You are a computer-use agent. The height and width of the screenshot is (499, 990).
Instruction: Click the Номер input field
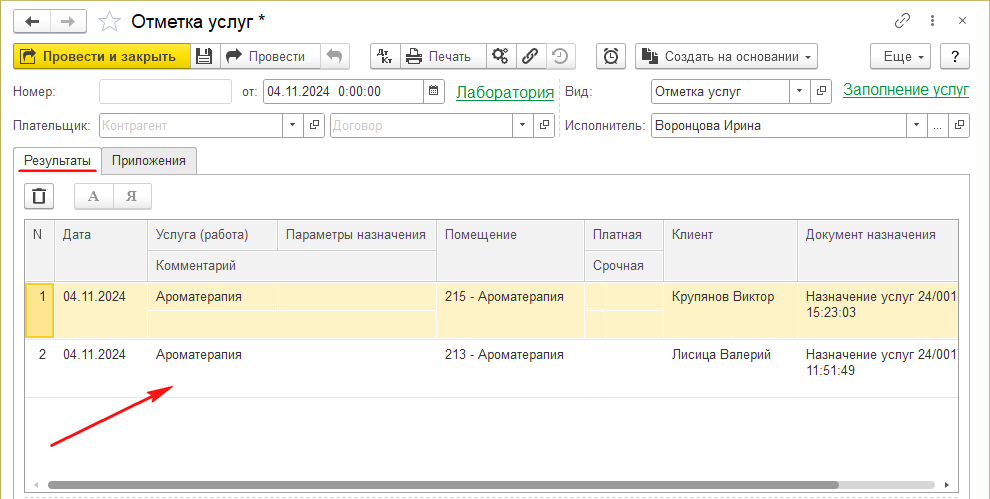point(165,92)
